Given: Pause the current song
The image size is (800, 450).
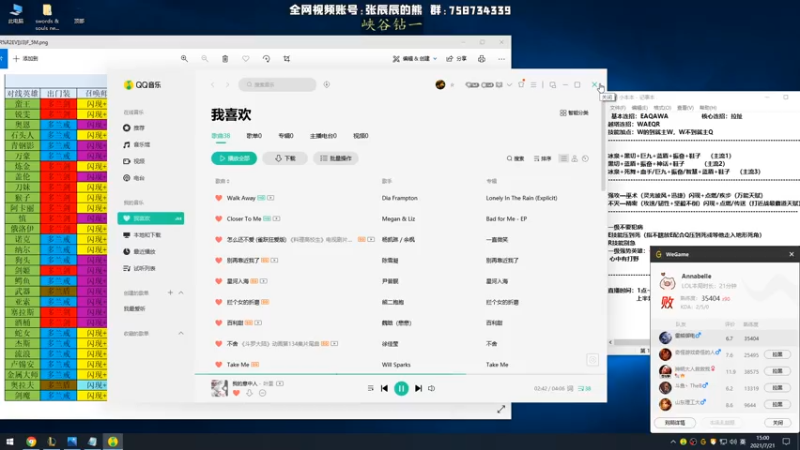Looking at the screenshot, I should (401, 388).
